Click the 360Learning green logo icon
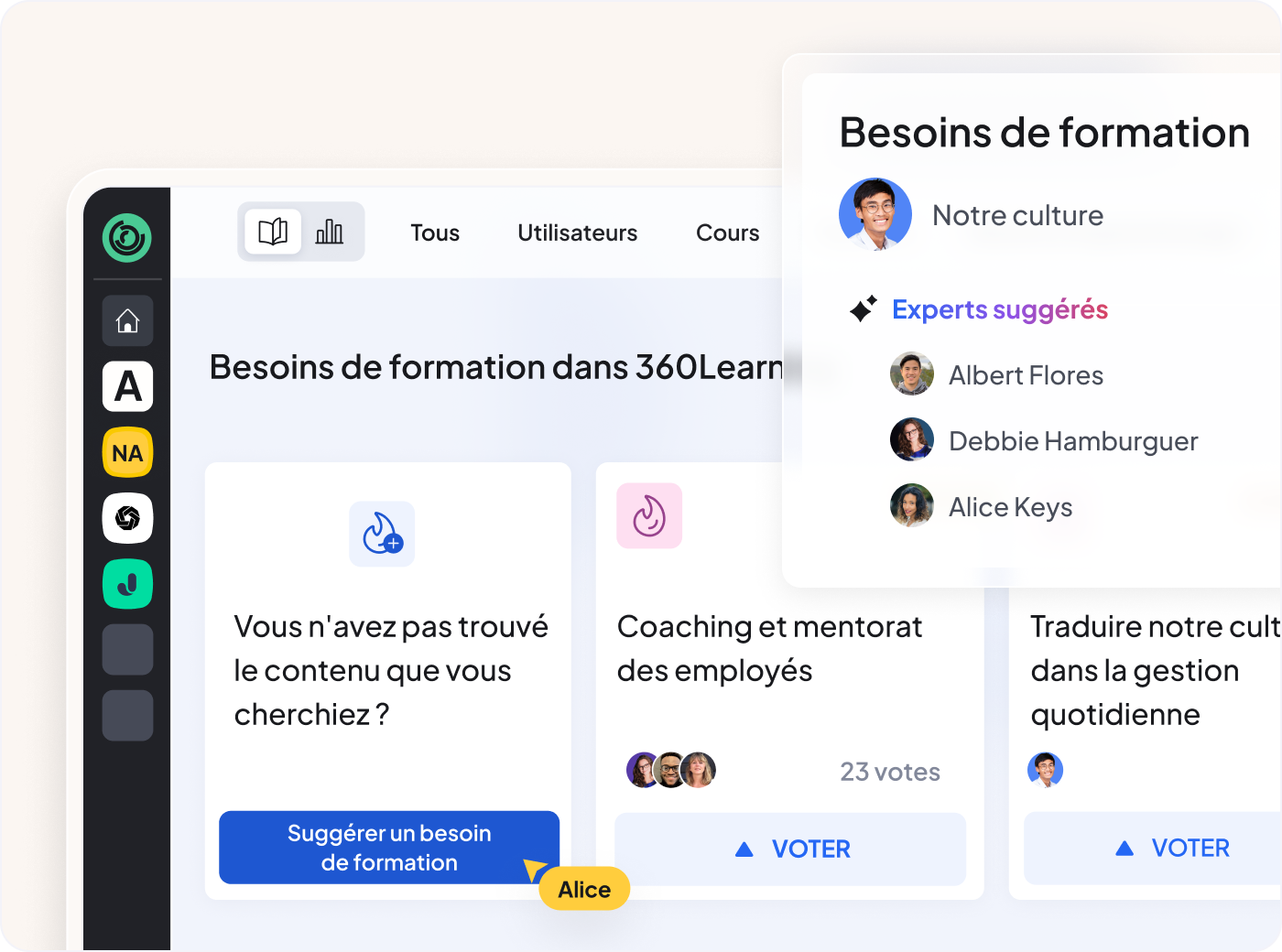Screen dimensions: 1282x952 coord(127,238)
